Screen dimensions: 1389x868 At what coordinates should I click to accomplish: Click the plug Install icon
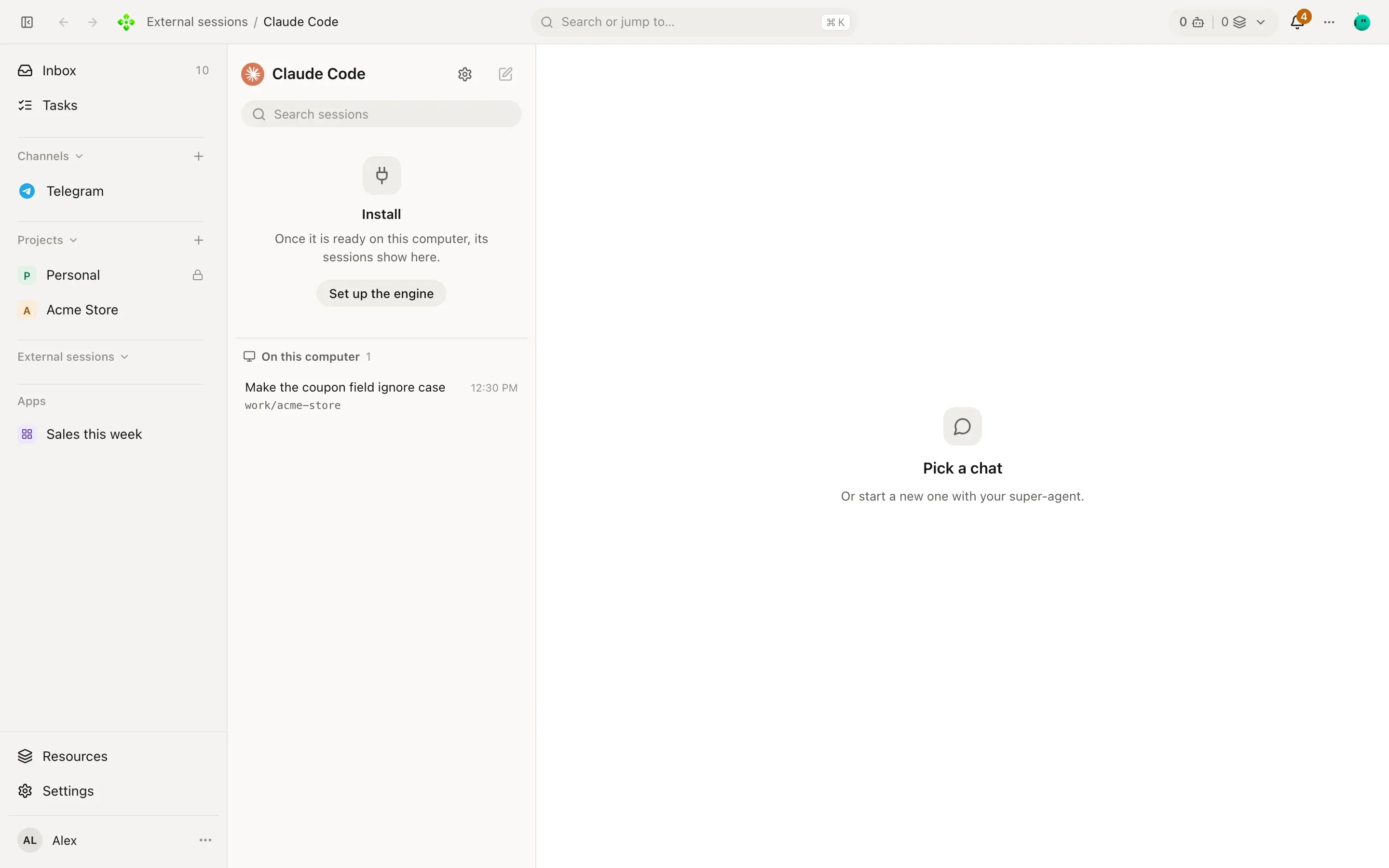pos(381,175)
